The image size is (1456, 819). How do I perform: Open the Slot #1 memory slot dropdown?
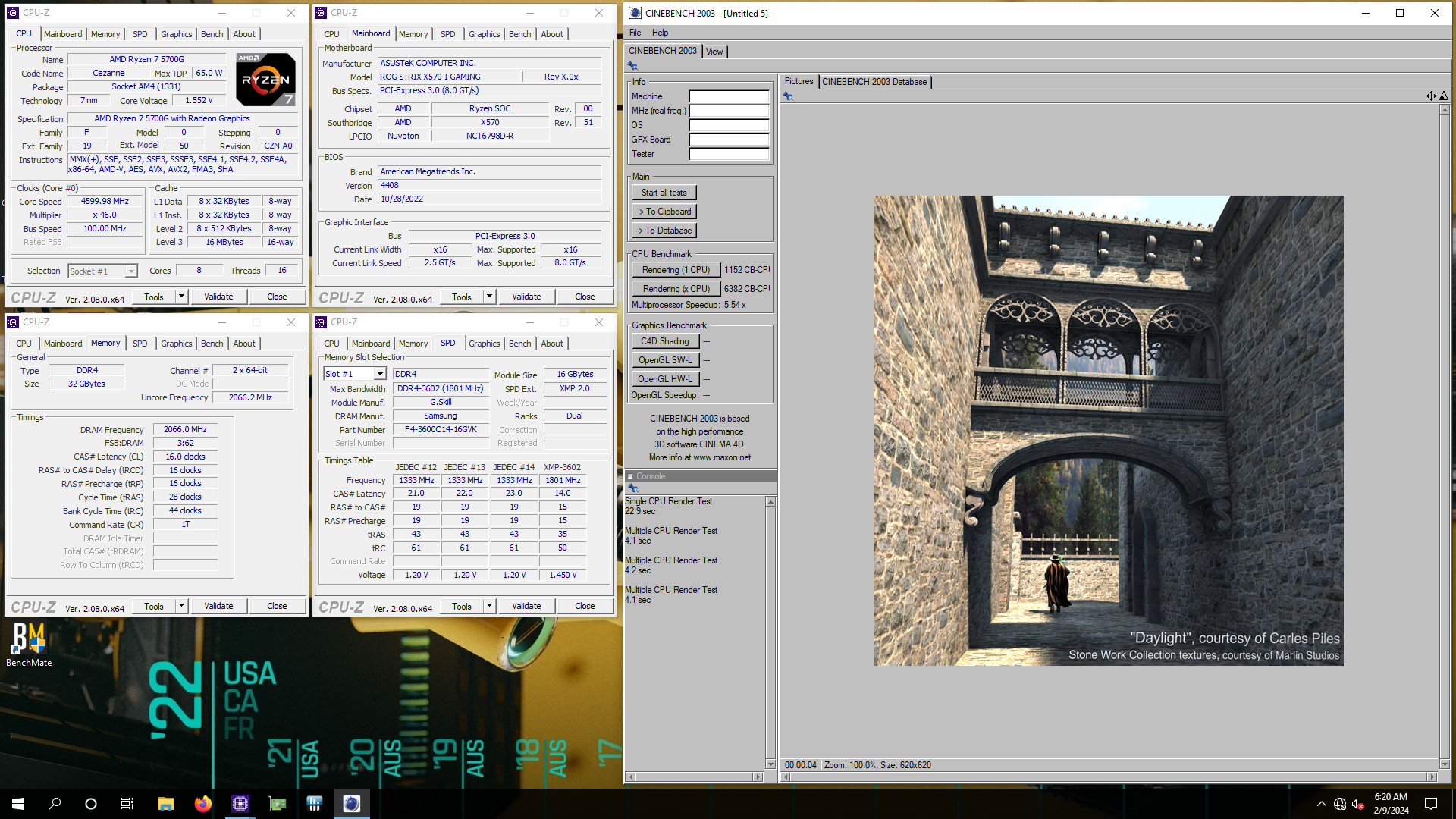click(380, 374)
